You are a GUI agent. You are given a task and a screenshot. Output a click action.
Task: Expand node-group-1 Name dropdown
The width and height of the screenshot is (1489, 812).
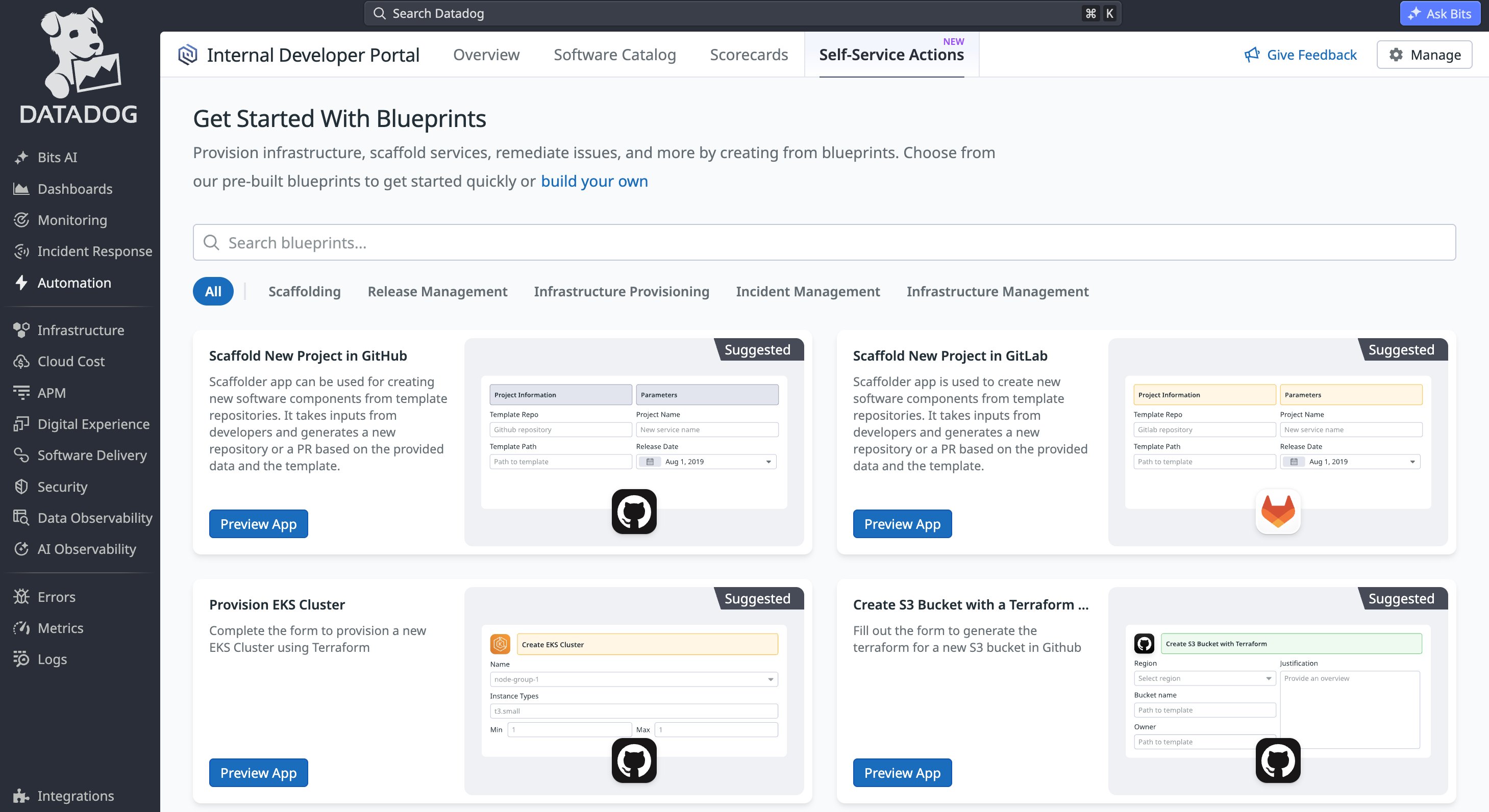click(770, 679)
